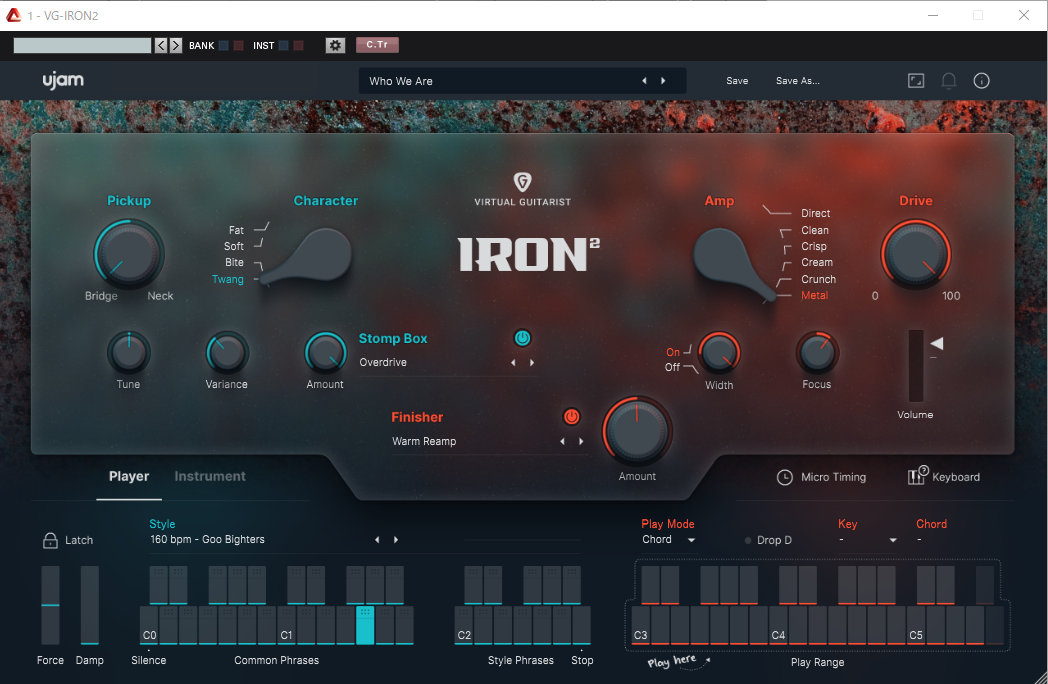Click the Drive knob

click(x=916, y=254)
